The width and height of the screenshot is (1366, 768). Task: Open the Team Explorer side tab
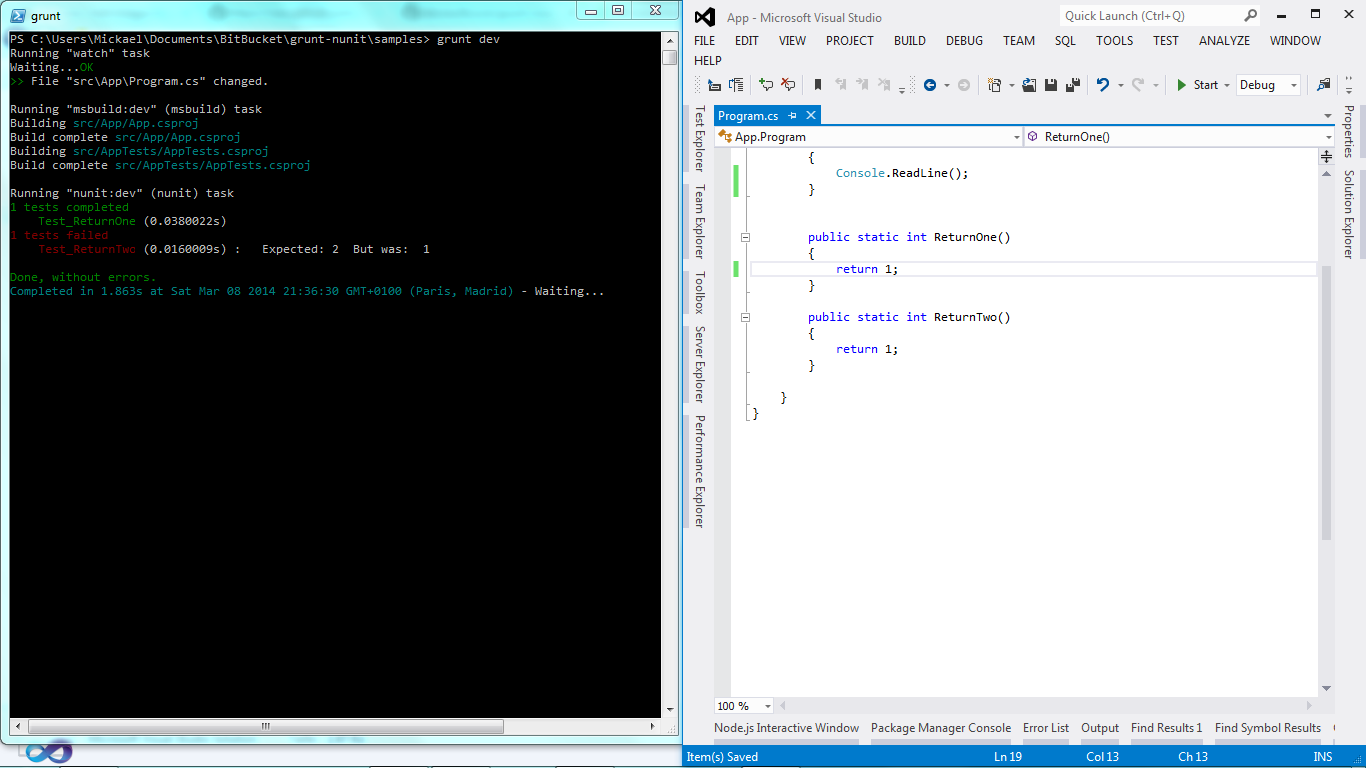[700, 221]
